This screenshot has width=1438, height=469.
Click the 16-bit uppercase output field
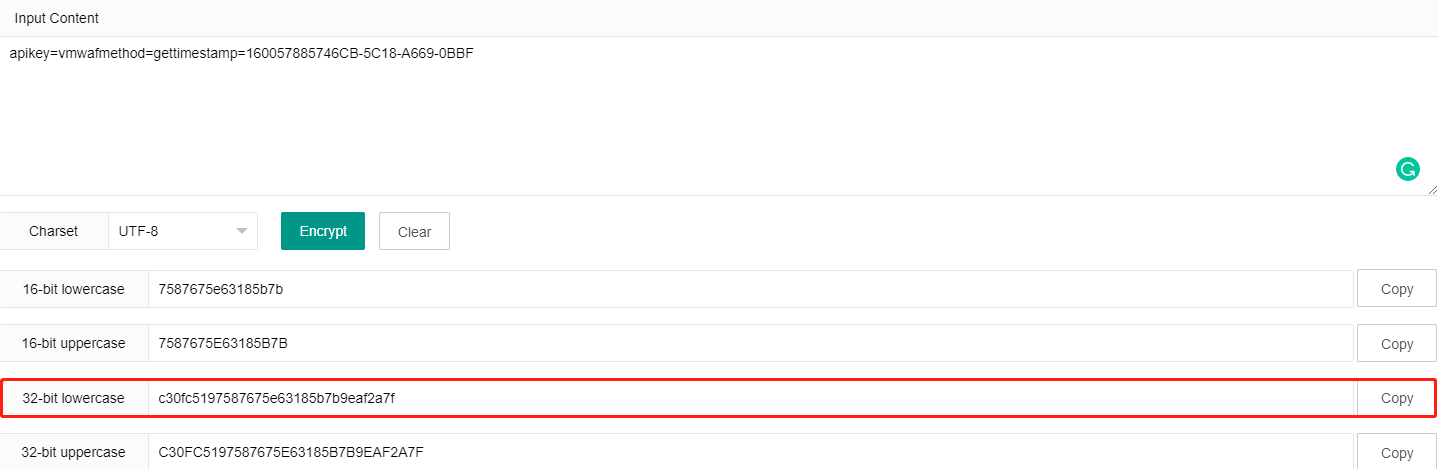(x=751, y=343)
